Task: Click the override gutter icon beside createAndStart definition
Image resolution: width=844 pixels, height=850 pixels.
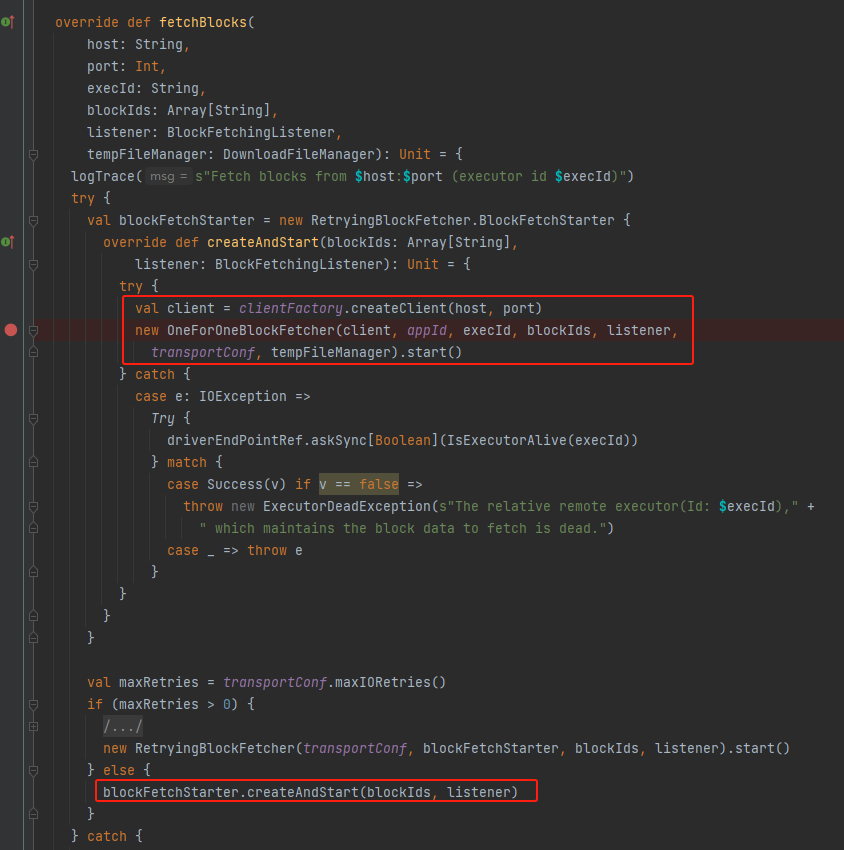Action: coord(8,242)
